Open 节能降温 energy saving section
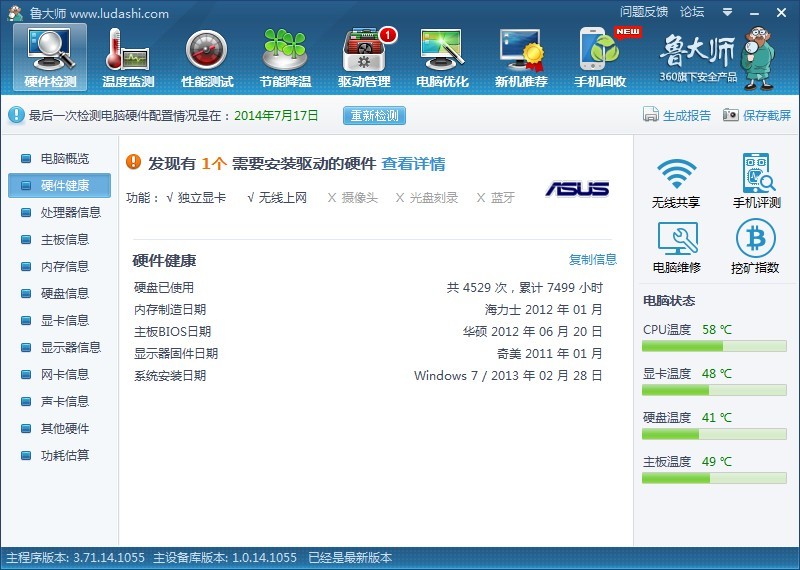 click(285, 58)
